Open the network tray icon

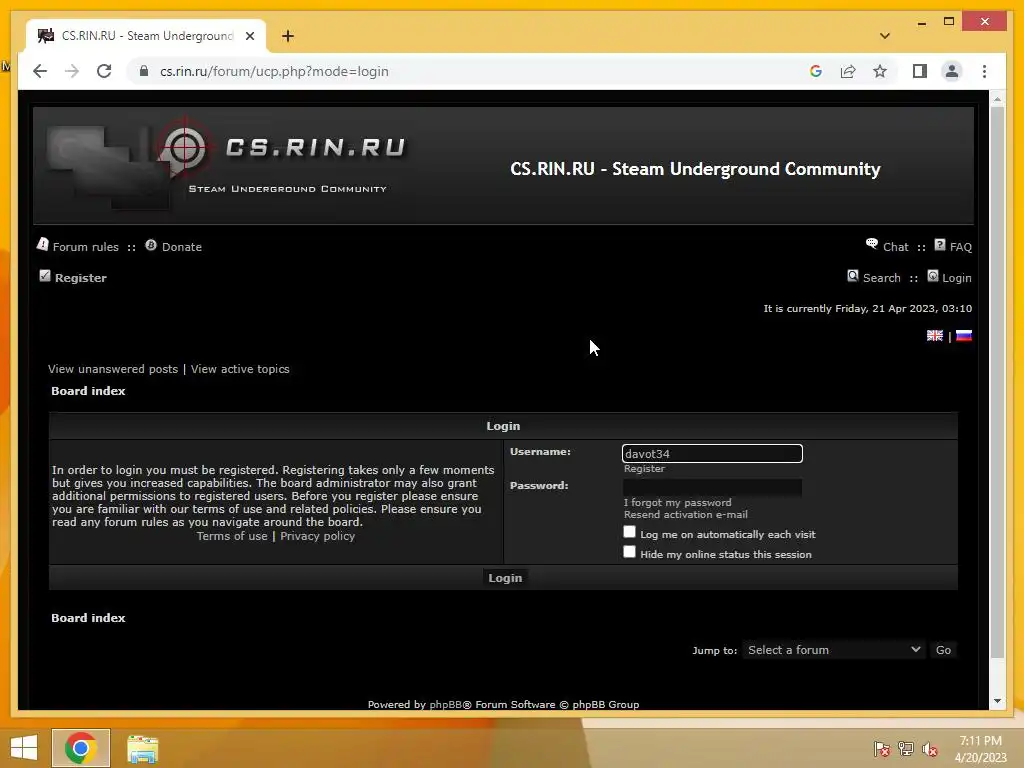tap(906, 748)
